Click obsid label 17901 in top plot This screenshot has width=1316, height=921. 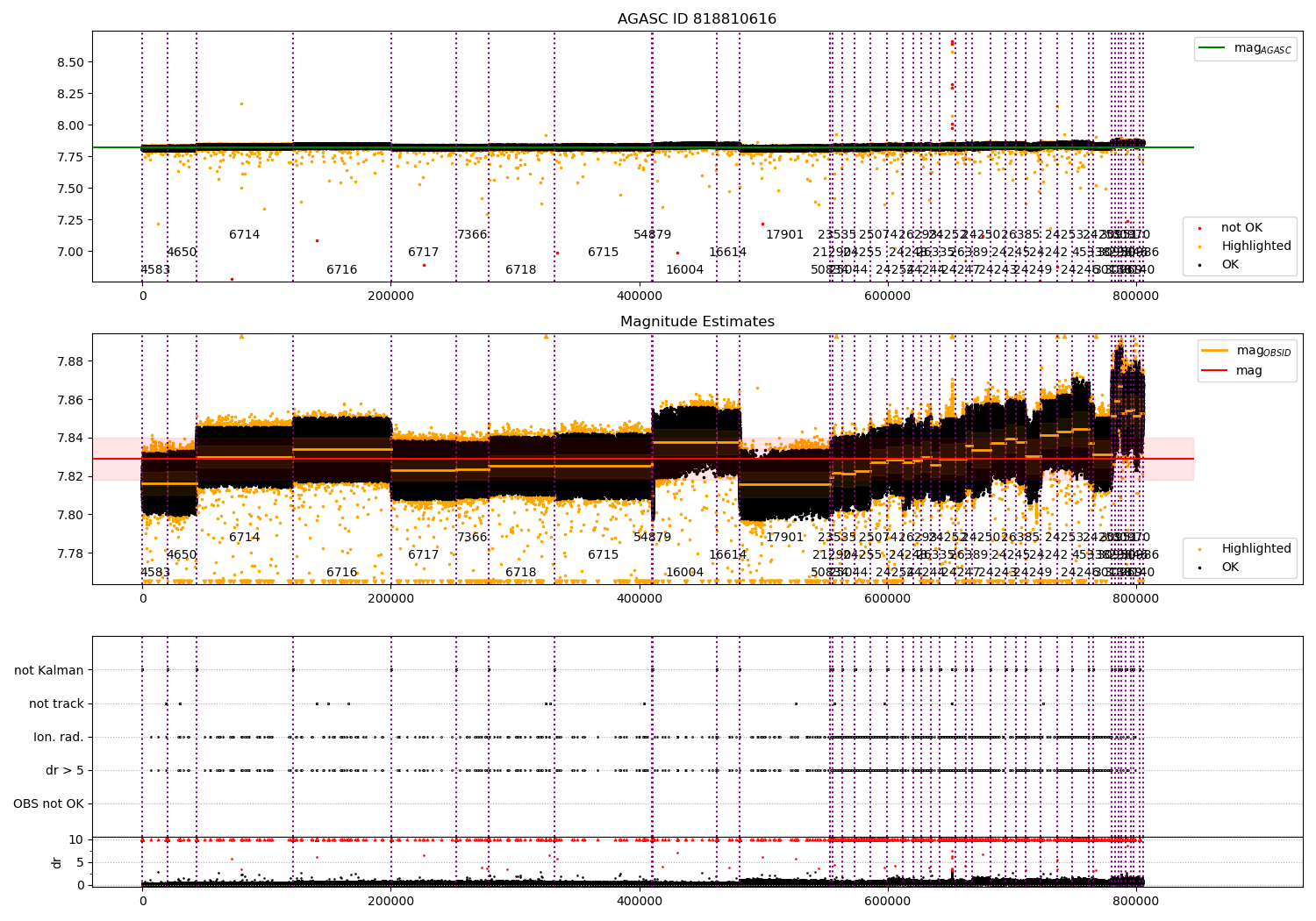785,235
